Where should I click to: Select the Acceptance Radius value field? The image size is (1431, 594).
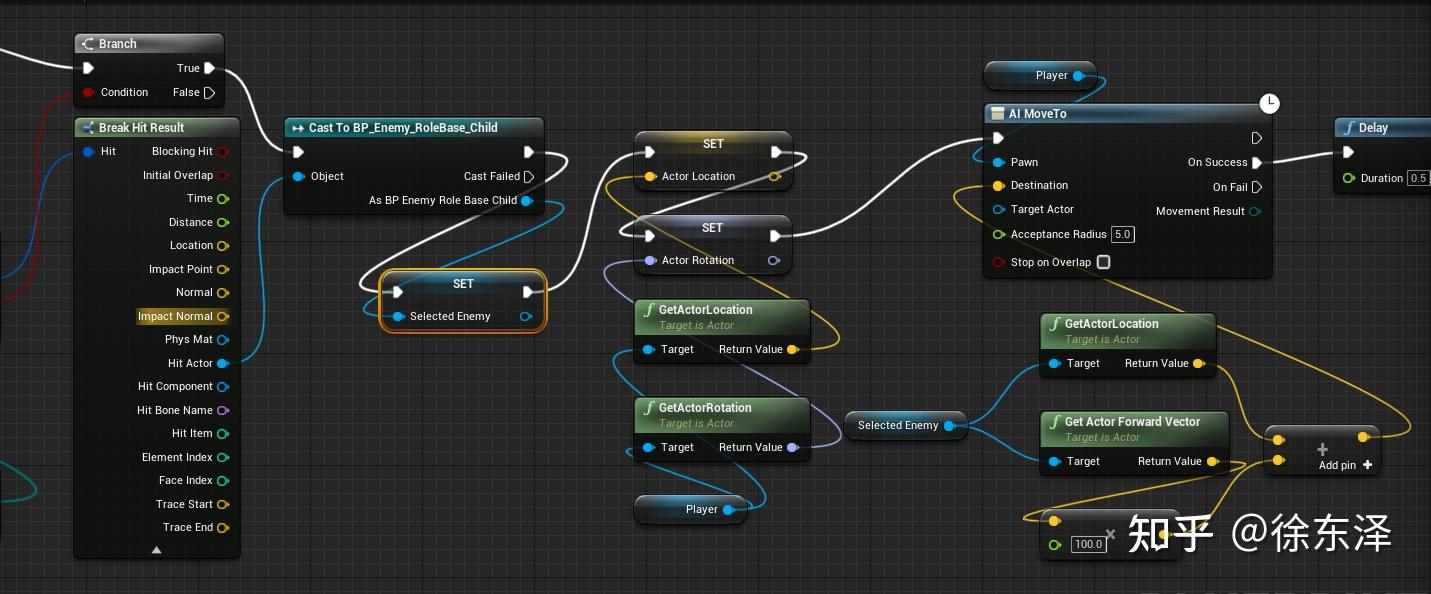1122,234
